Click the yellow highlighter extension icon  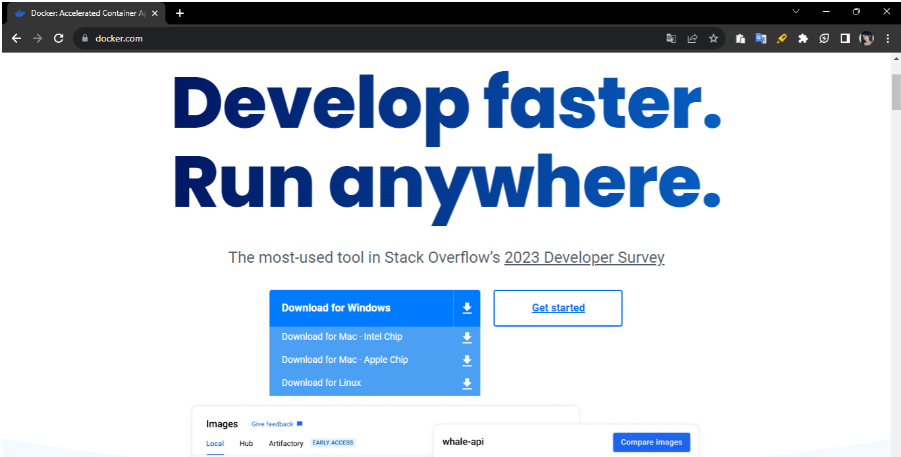pyautogui.click(x=781, y=39)
